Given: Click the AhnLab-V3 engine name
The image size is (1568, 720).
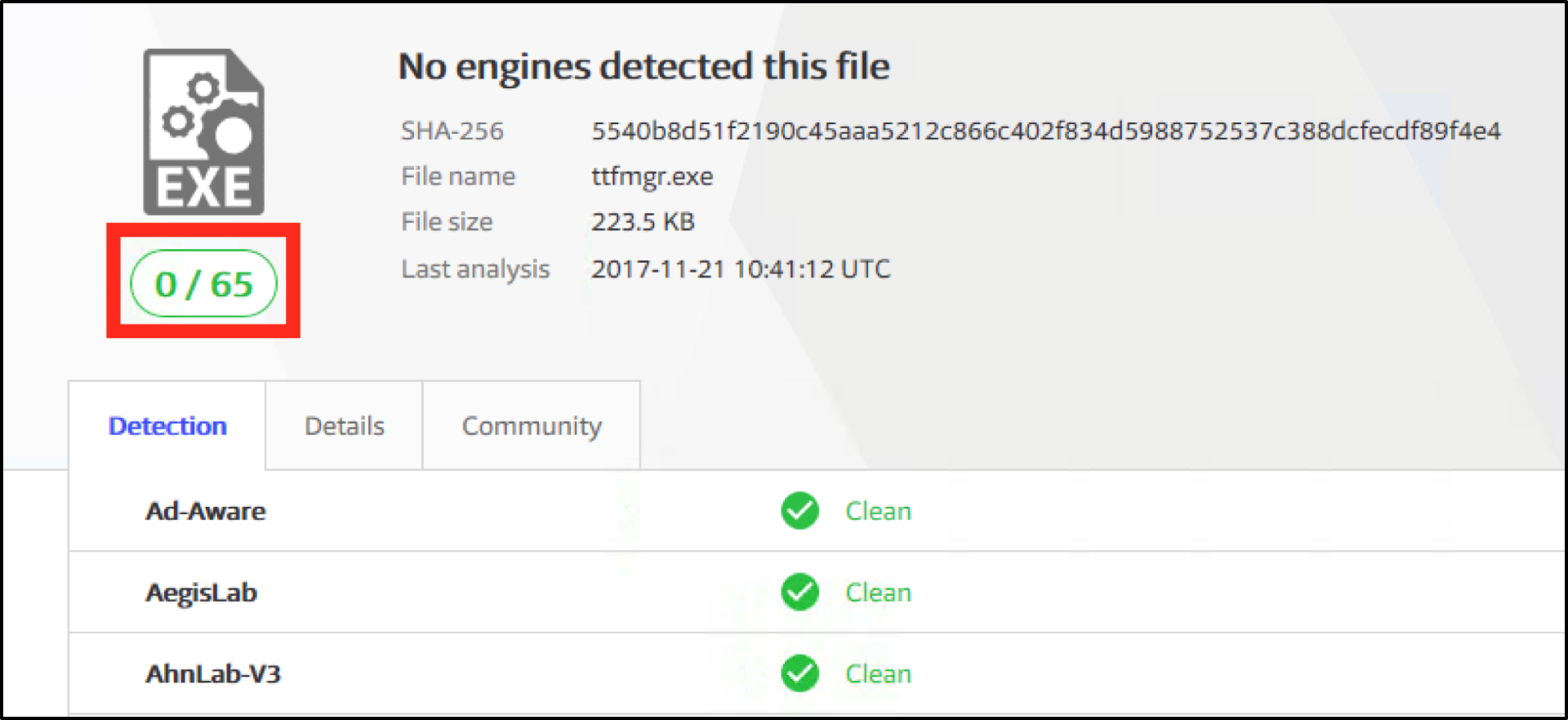Looking at the screenshot, I should click(213, 673).
